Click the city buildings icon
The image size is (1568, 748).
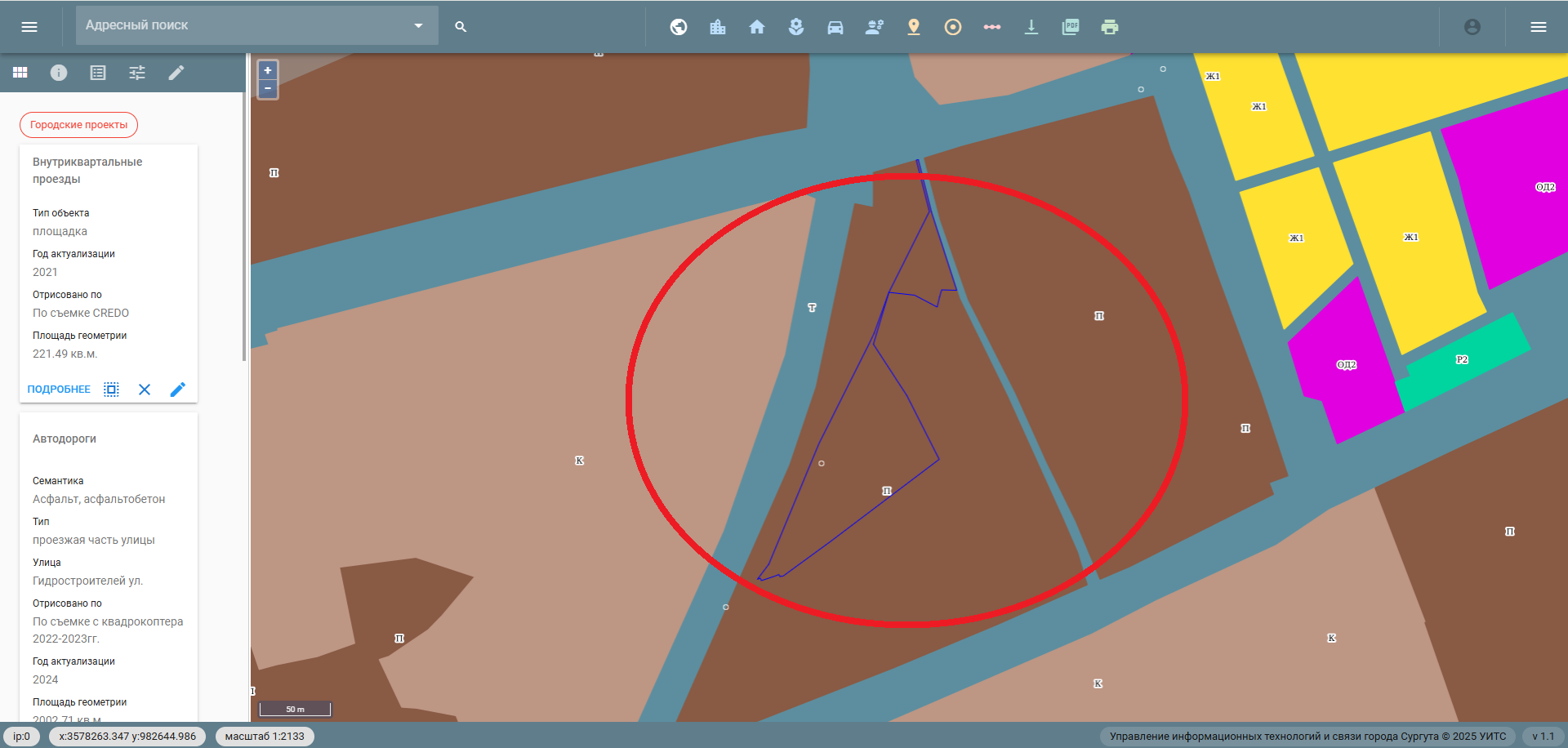tap(717, 27)
